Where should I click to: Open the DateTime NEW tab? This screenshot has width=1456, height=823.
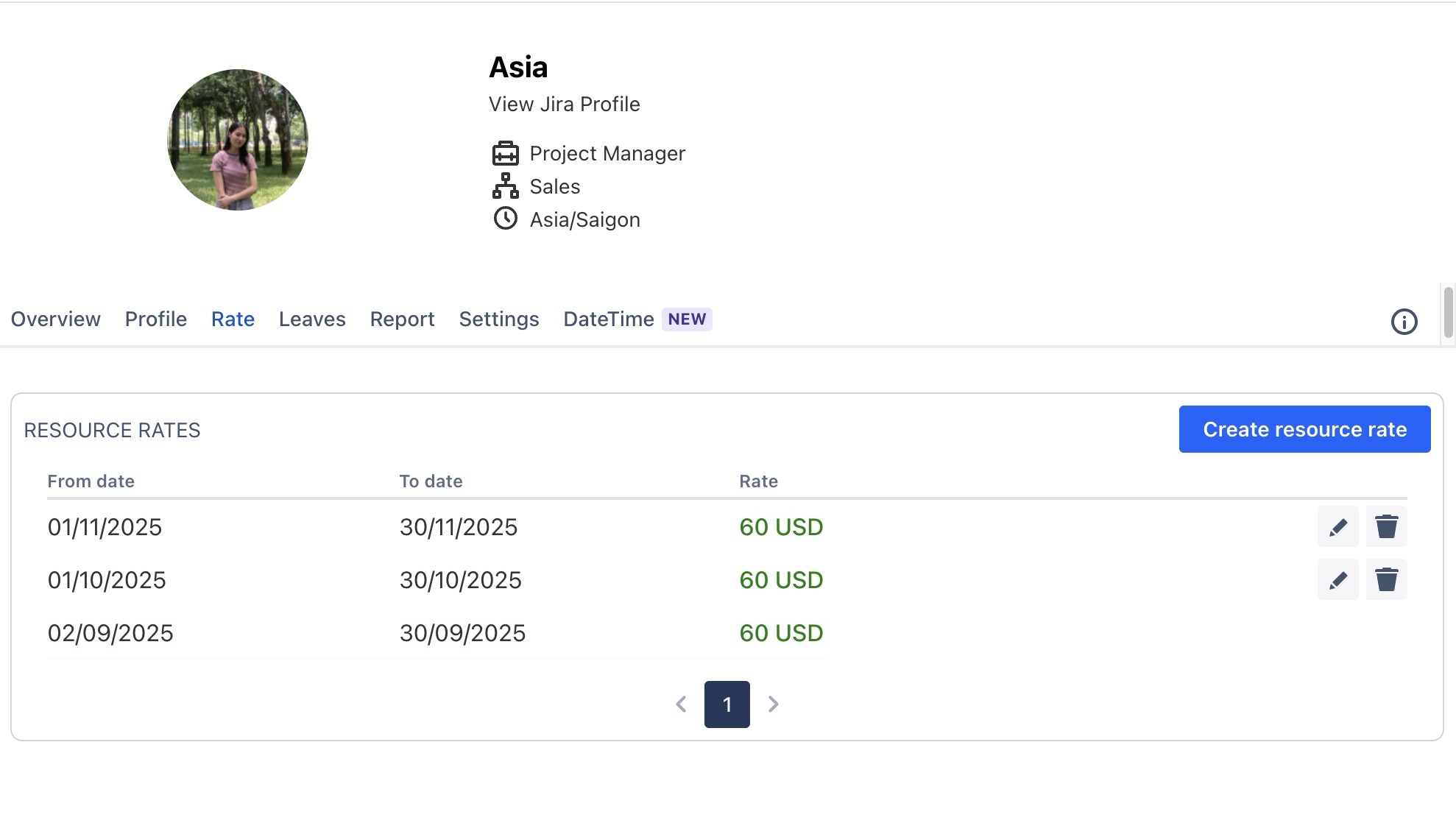coord(637,319)
